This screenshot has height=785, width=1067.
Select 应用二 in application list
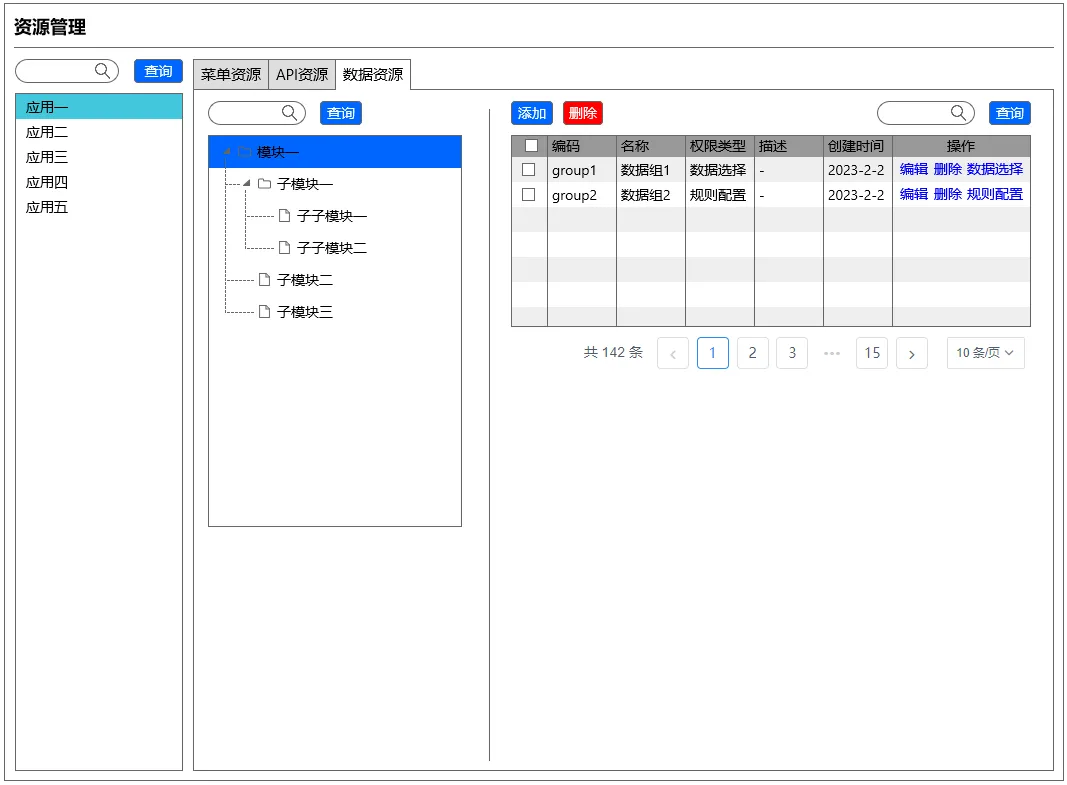99,132
